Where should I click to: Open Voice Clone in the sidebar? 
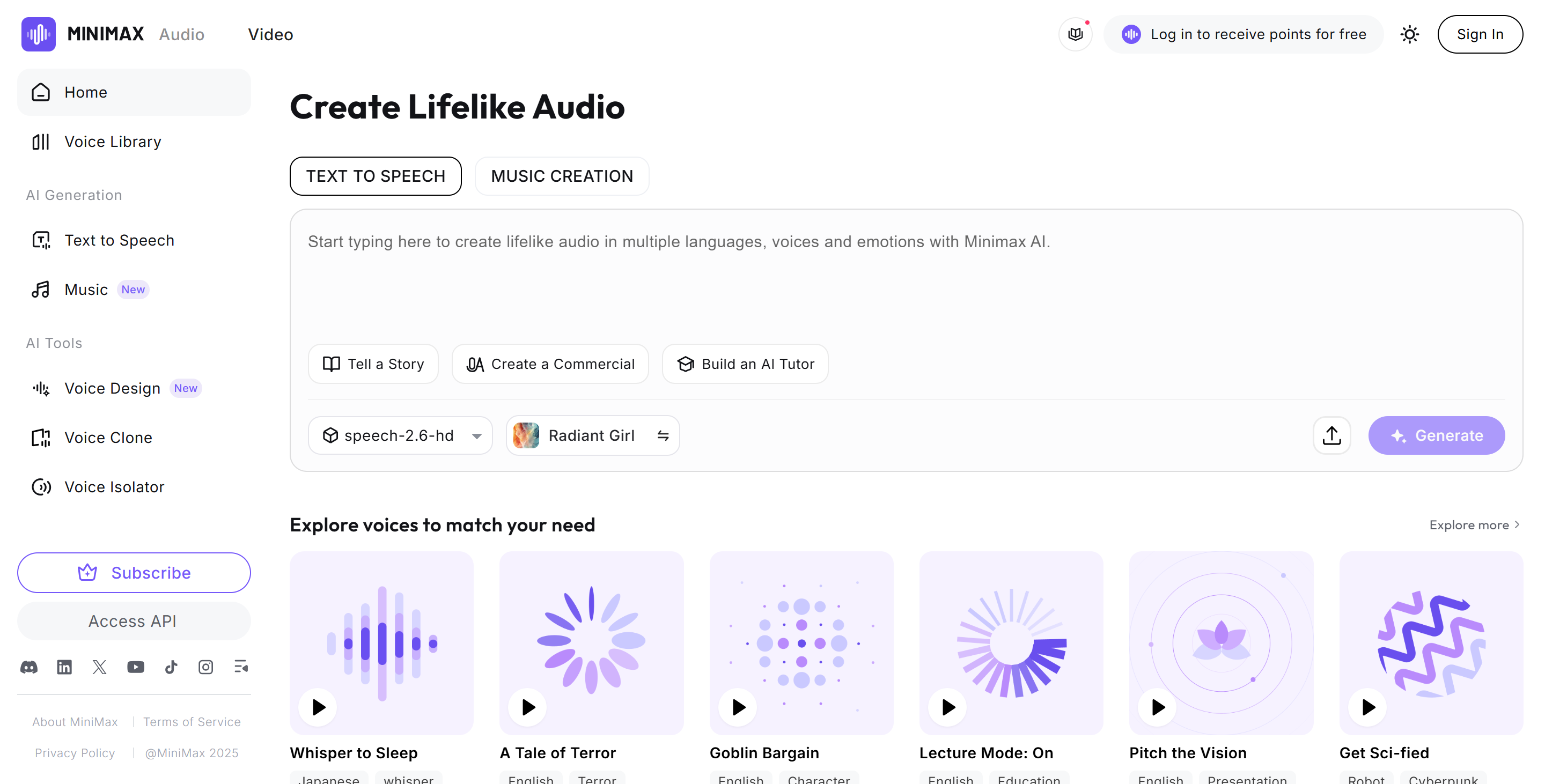108,438
